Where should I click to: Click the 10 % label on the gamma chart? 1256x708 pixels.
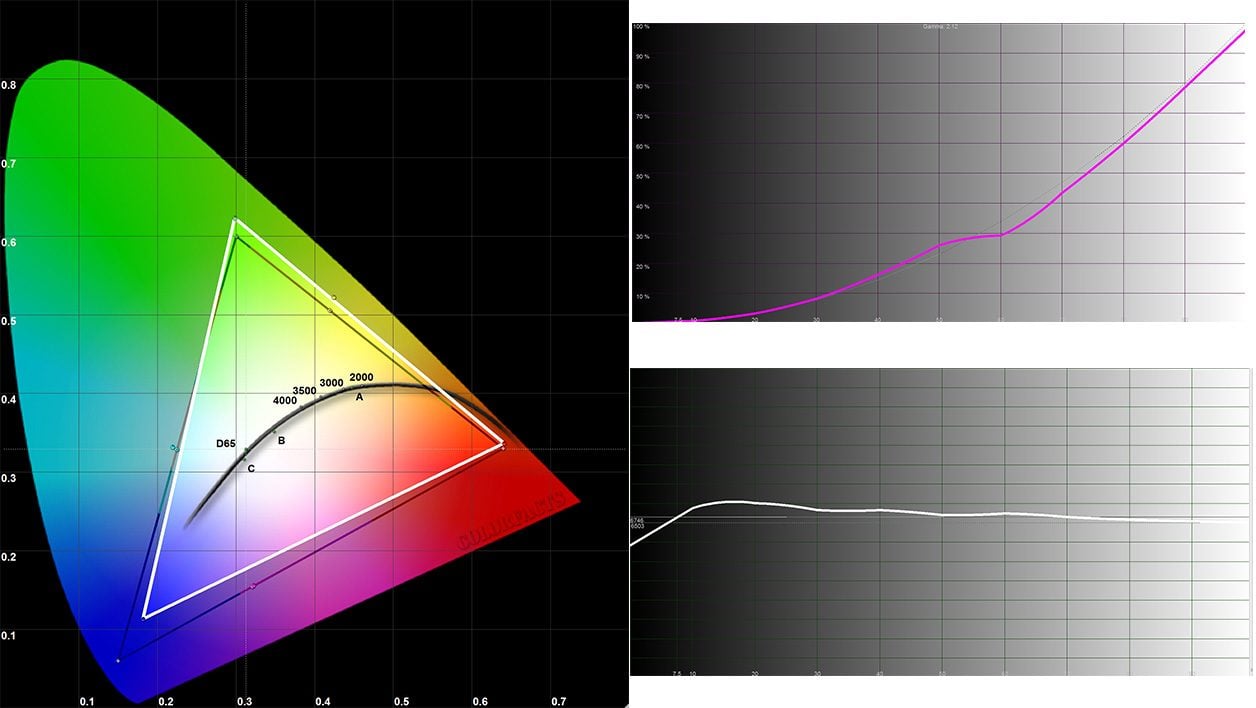point(643,297)
